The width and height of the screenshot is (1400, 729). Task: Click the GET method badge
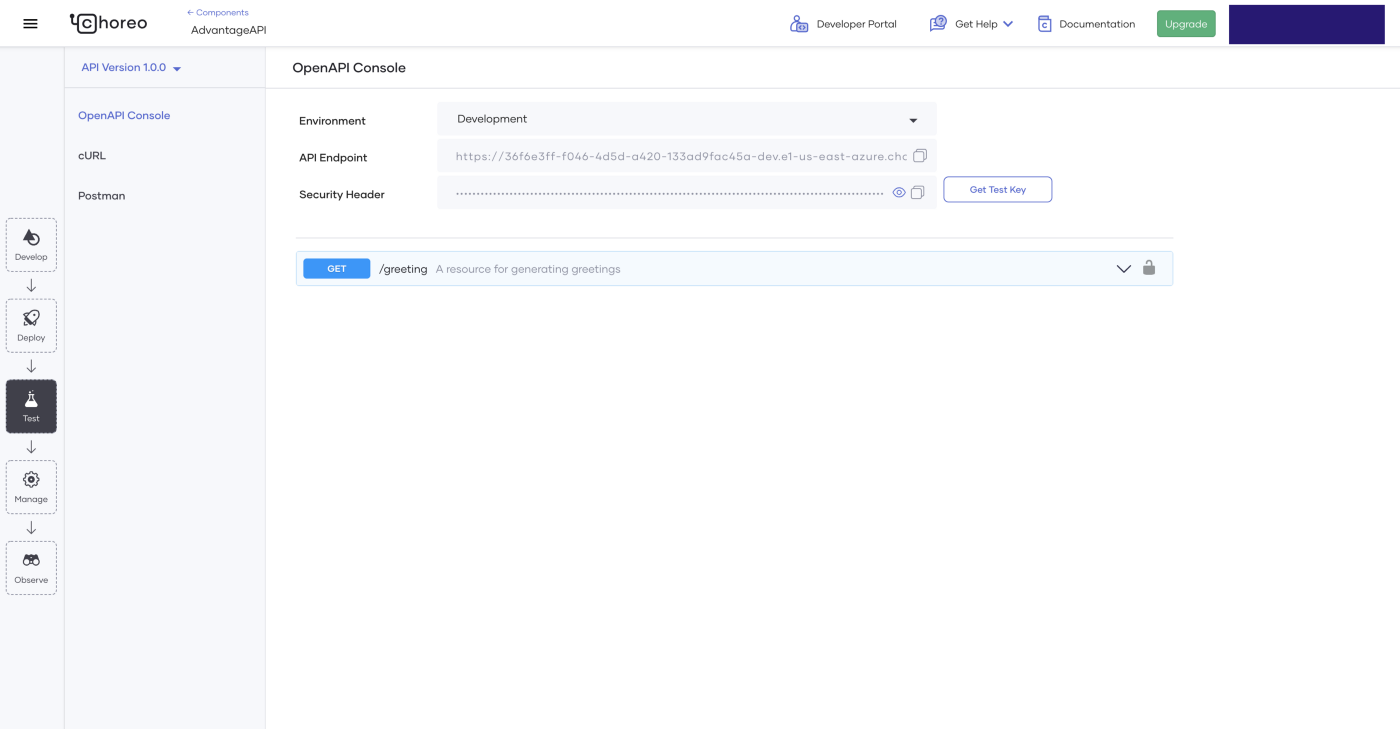(x=337, y=269)
